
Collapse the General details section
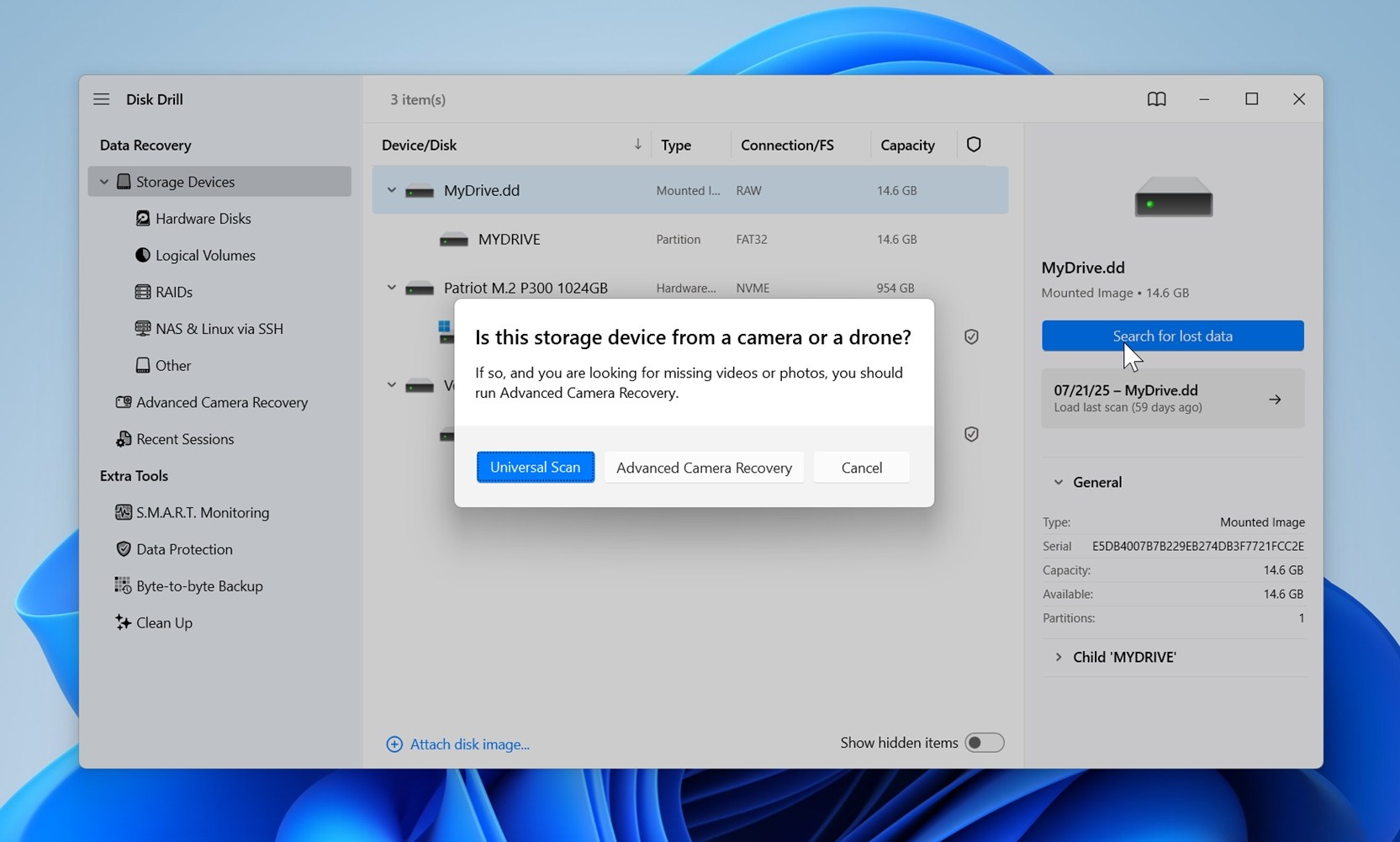[x=1059, y=482]
